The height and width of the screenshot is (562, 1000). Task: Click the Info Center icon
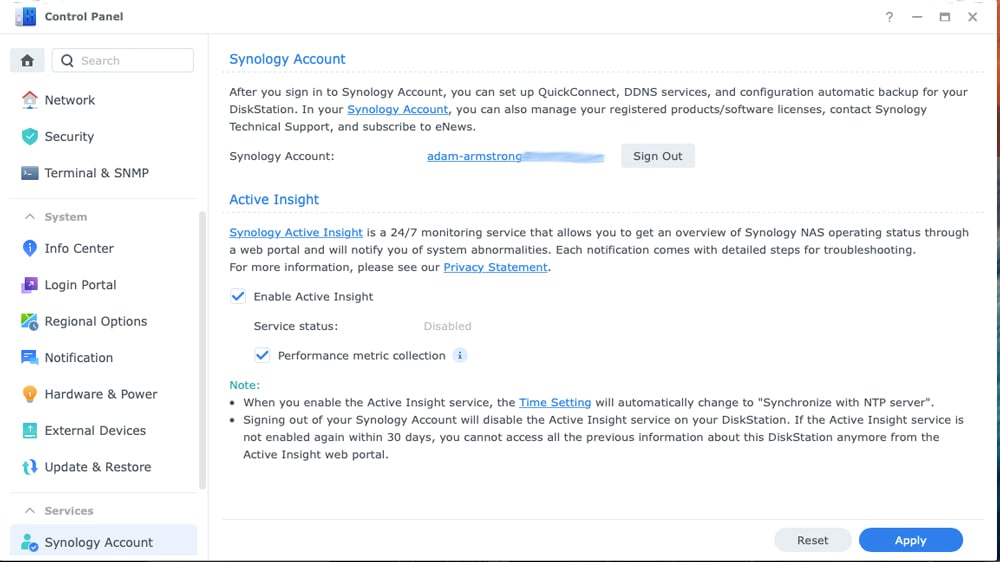[x=29, y=248]
